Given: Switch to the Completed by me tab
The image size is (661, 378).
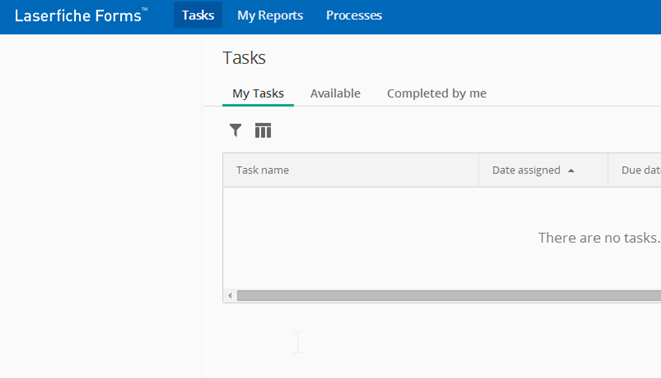Looking at the screenshot, I should point(436,93).
